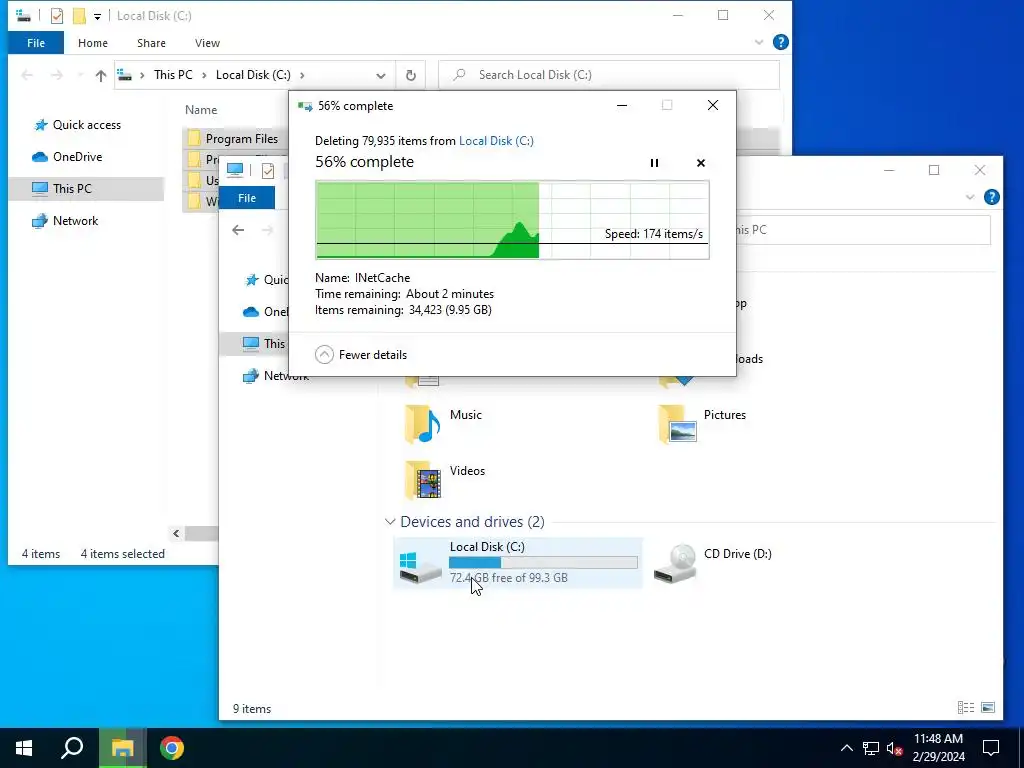Open taskbar Search
The height and width of the screenshot is (768, 1024).
72,748
